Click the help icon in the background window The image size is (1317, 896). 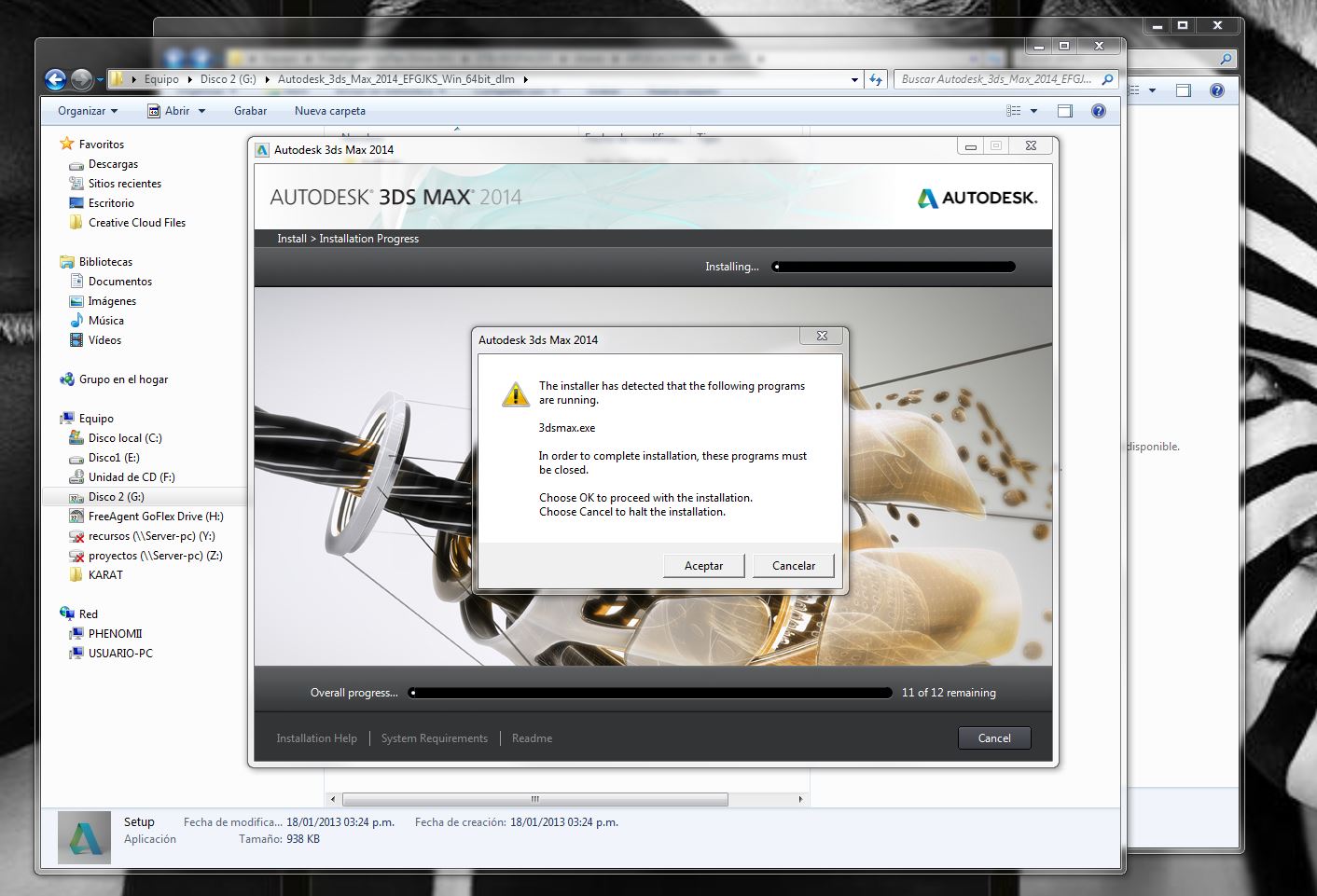(x=1216, y=90)
